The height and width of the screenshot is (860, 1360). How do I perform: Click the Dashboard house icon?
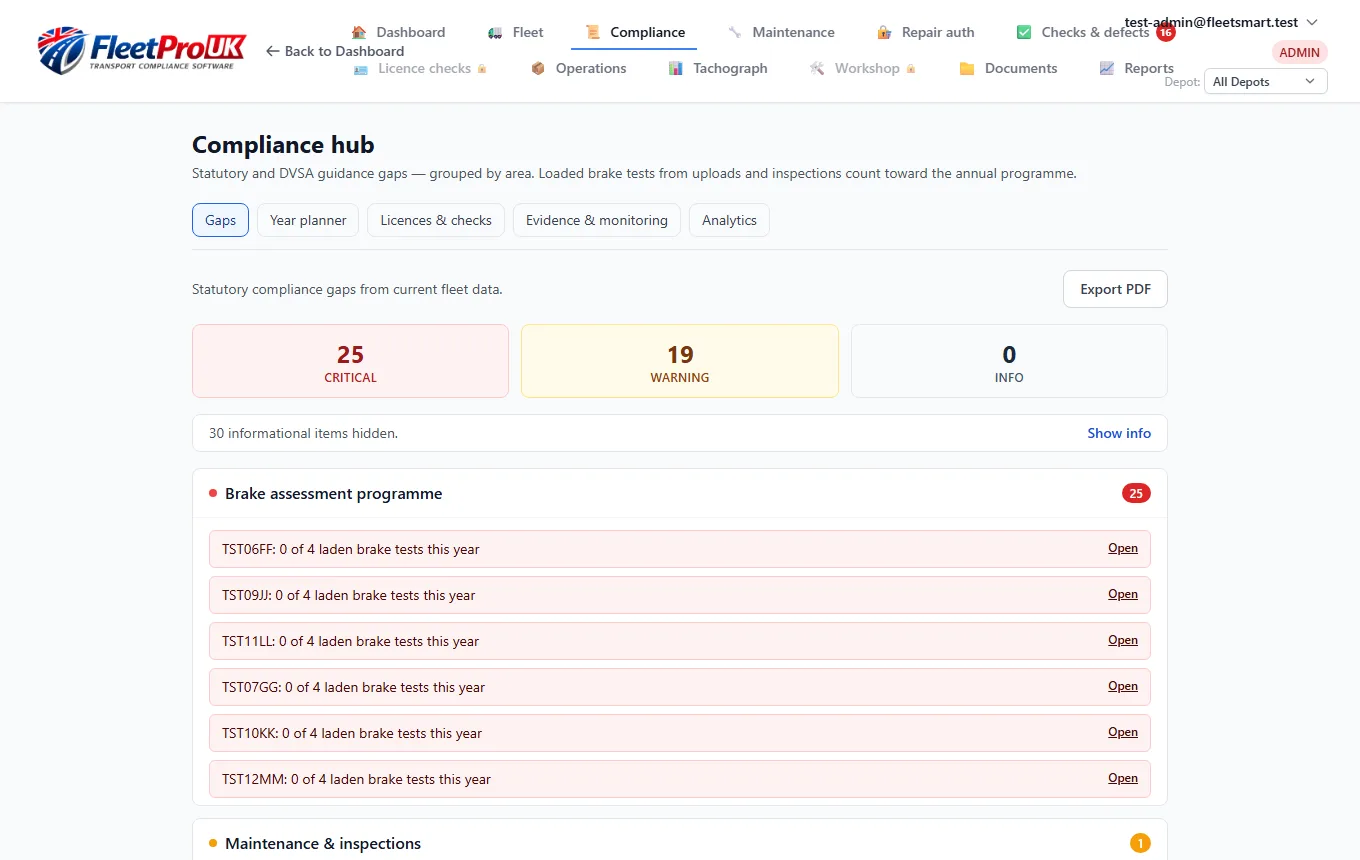coord(359,32)
